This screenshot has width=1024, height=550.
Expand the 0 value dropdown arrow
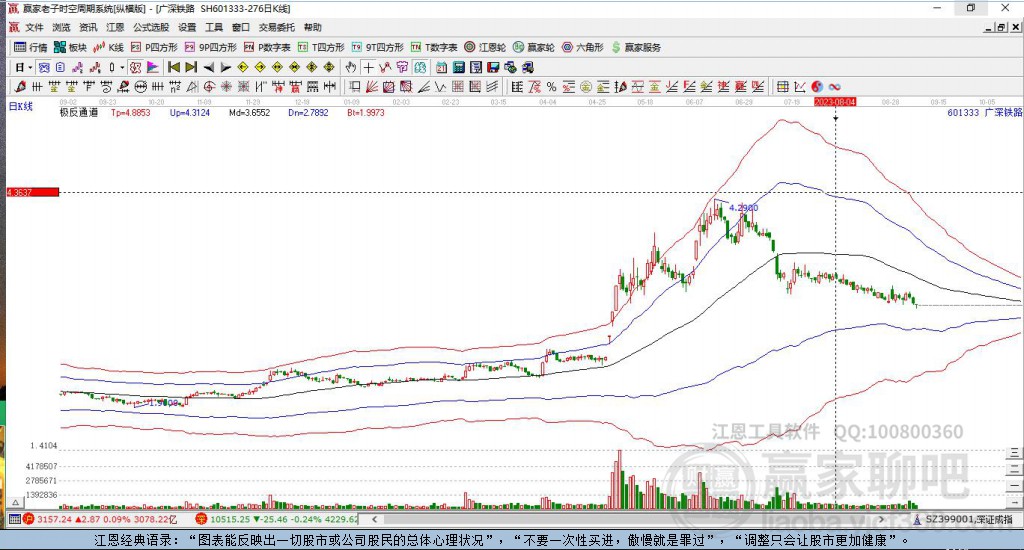coord(121,67)
